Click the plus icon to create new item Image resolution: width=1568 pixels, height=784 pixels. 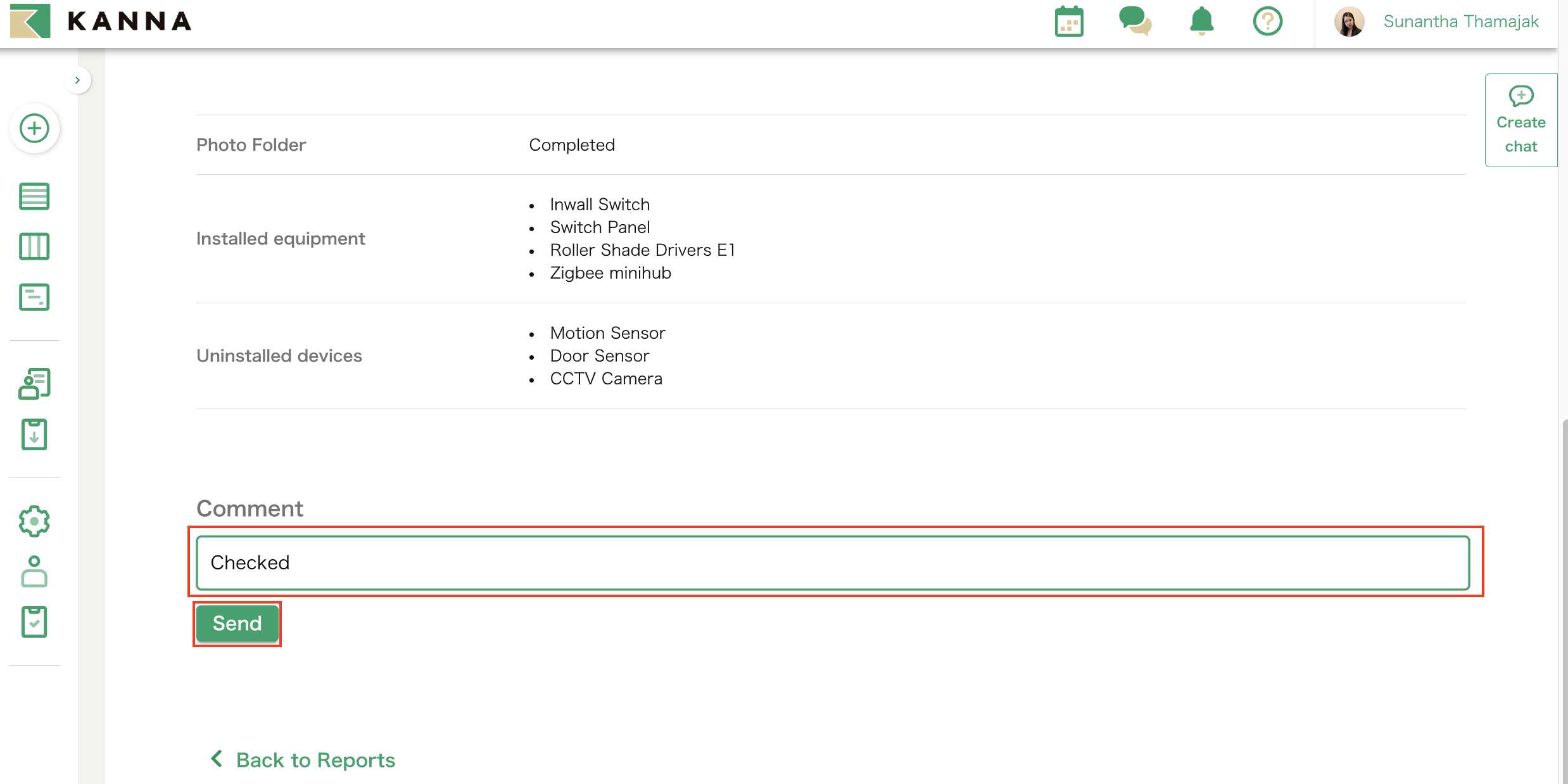[34, 127]
